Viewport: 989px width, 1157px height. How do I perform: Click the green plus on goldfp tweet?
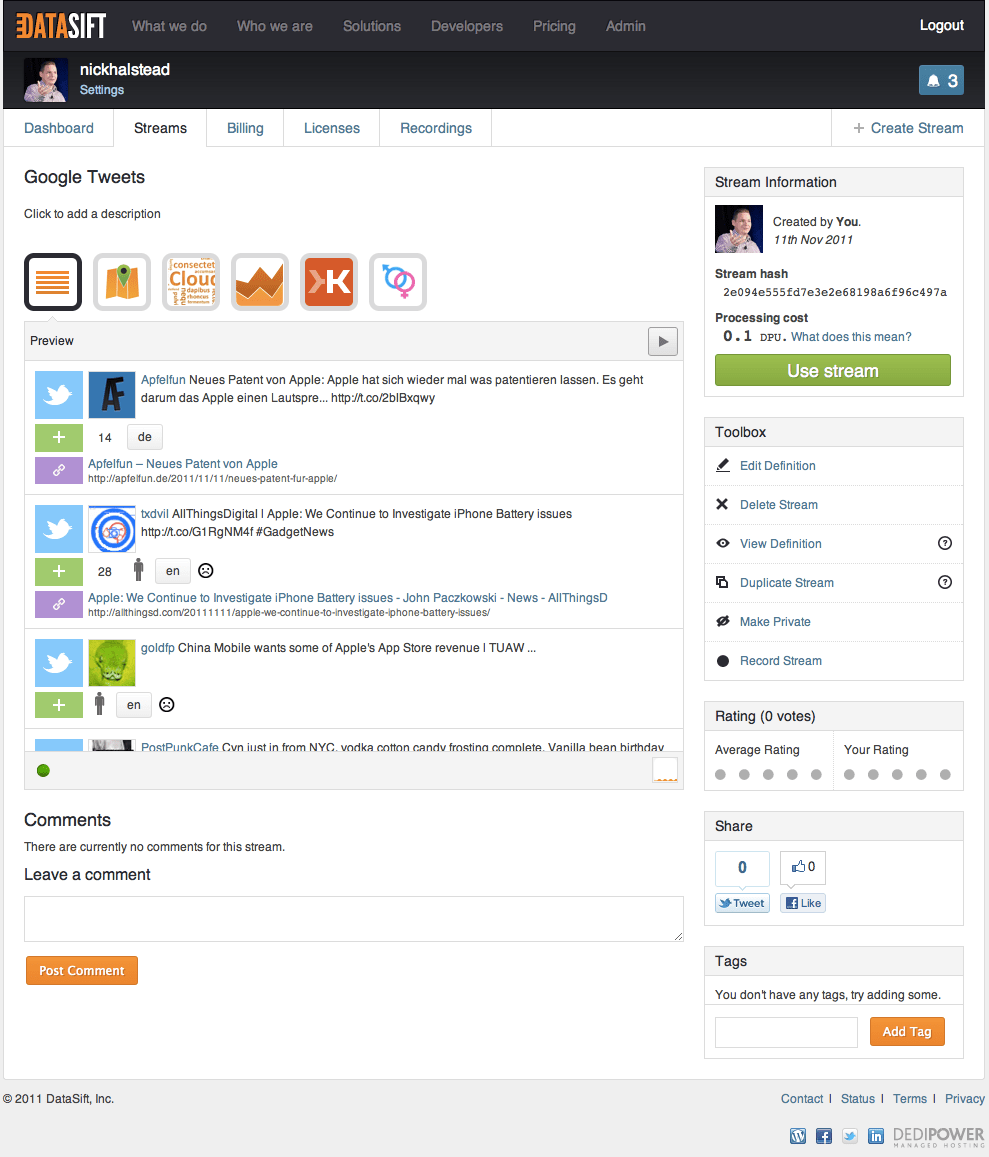click(59, 705)
